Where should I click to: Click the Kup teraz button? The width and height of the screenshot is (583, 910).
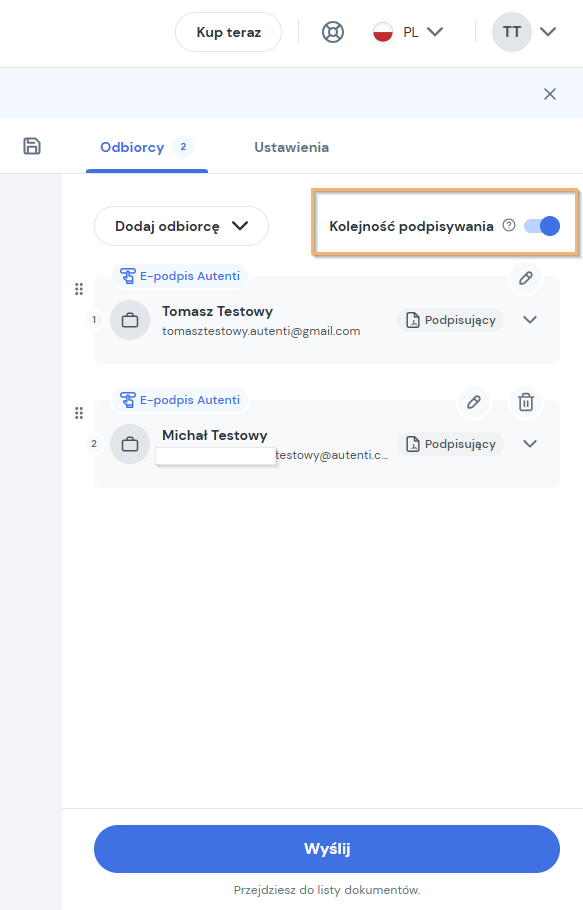click(229, 32)
